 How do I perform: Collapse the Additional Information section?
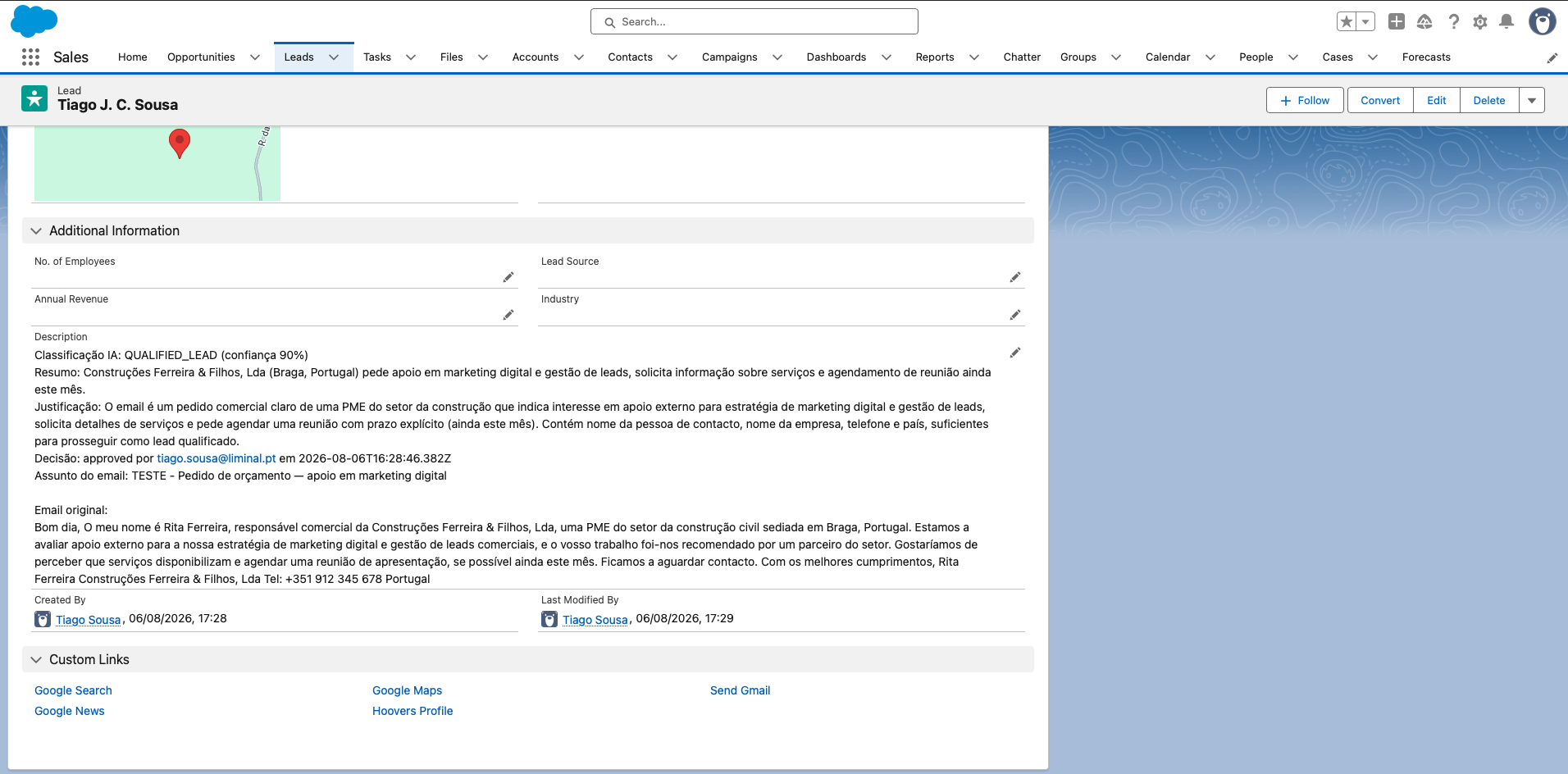click(x=36, y=231)
